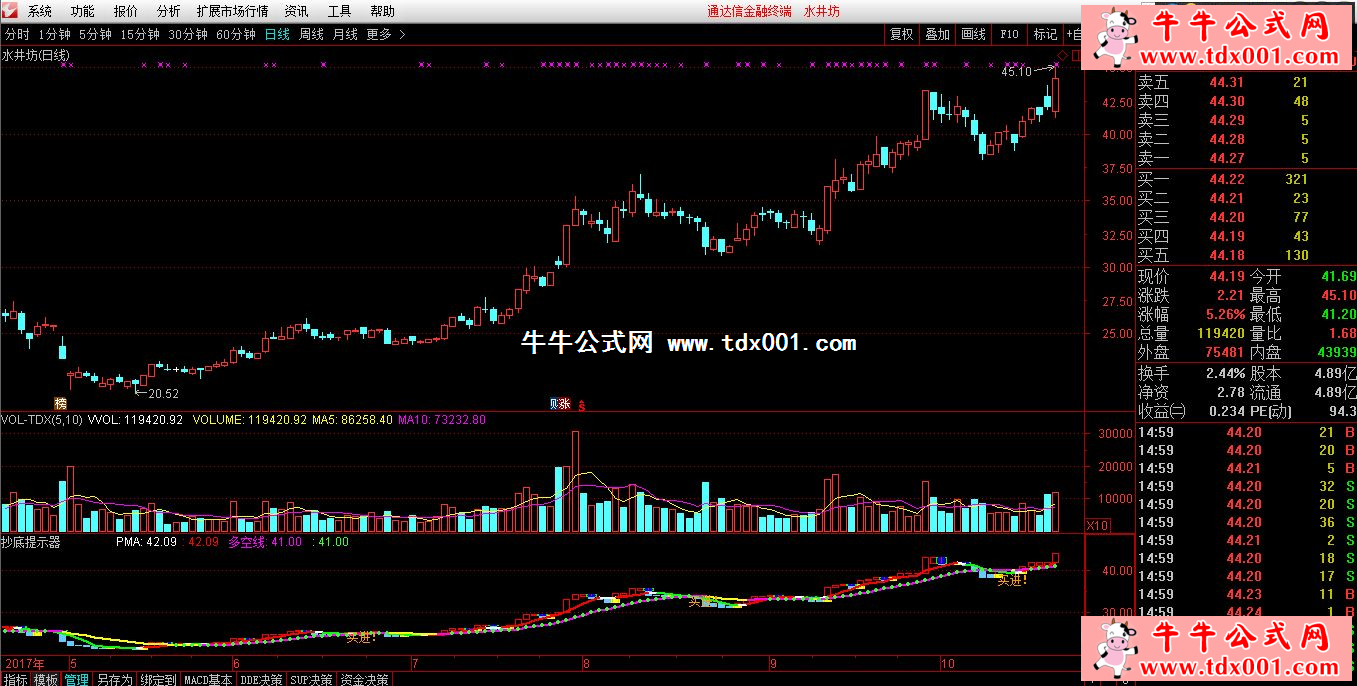Click the 涨幅 value 5.26%
Screen dimensions: 1357x686
point(1224,315)
